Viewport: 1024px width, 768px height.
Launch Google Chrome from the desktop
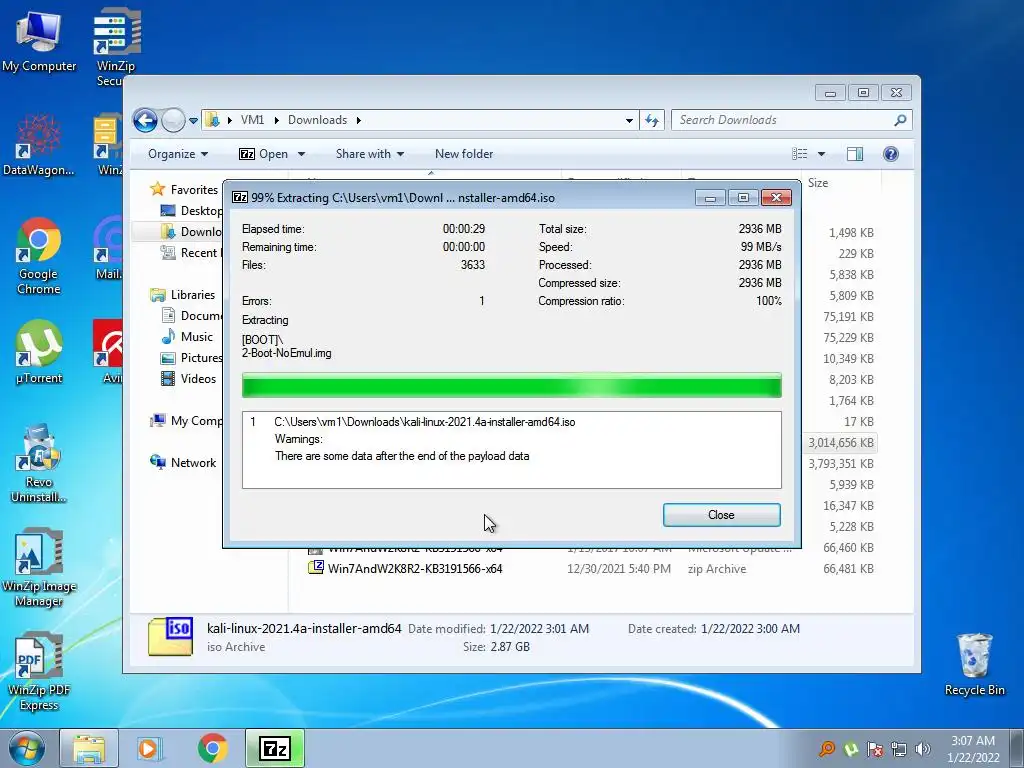(x=39, y=255)
